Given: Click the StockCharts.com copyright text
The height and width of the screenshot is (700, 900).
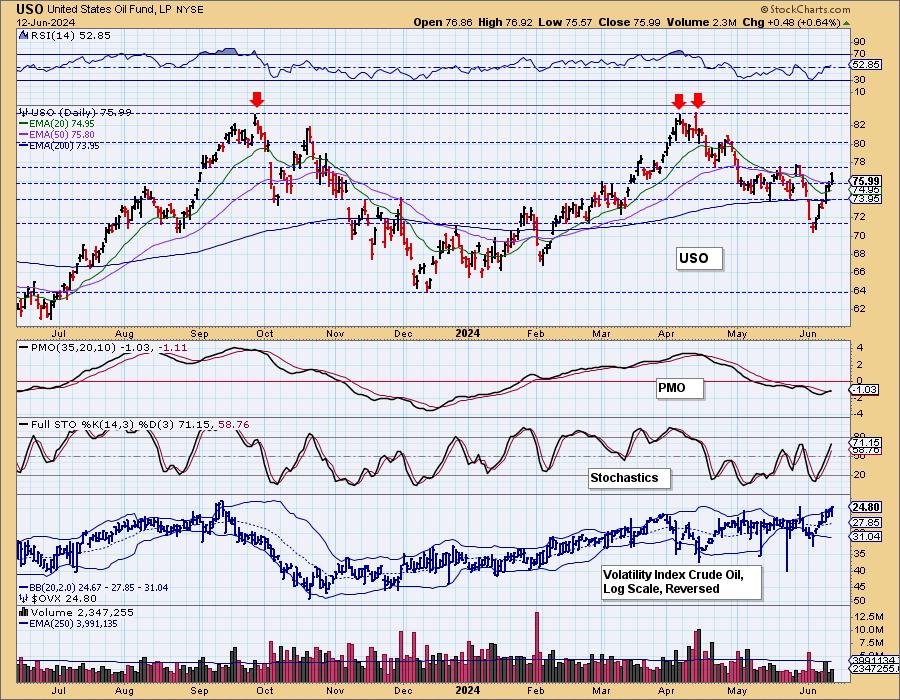Looking at the screenshot, I should 805,9.
